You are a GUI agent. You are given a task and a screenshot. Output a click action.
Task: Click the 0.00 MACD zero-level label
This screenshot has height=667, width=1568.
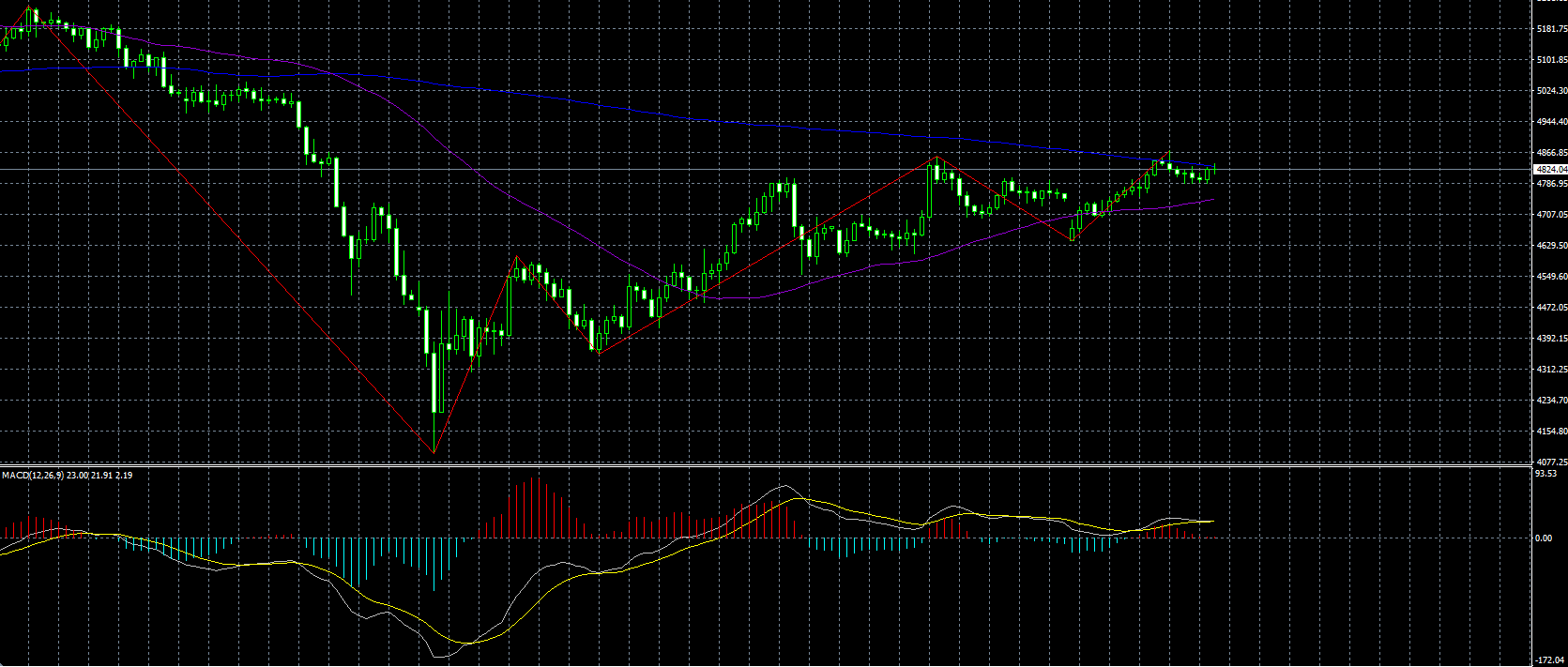(x=1544, y=538)
